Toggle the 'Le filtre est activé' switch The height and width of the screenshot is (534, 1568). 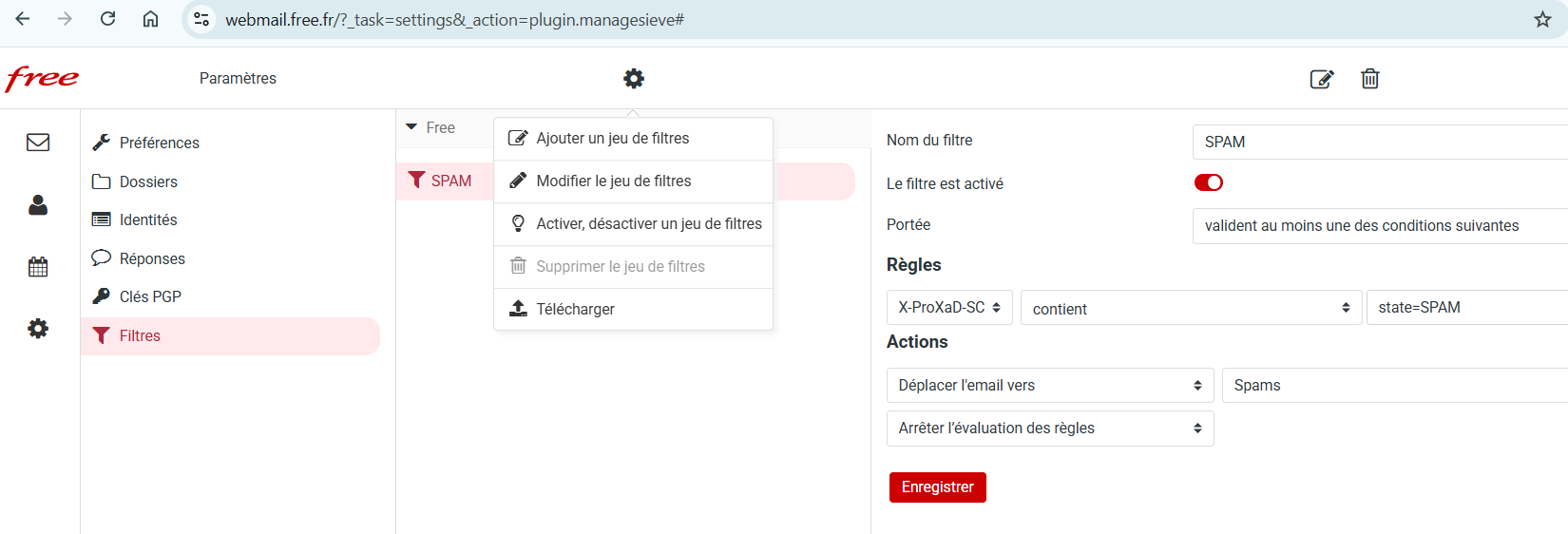[x=1209, y=182]
